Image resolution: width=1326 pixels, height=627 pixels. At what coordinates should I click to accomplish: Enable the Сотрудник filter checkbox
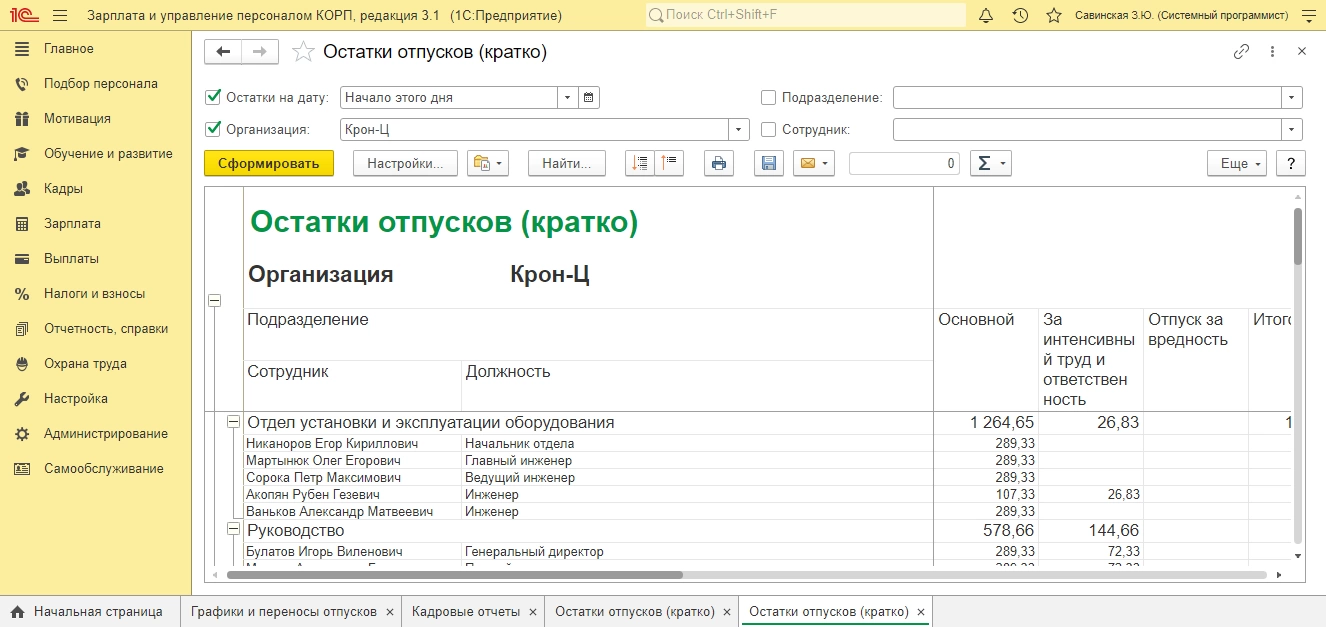pos(769,129)
